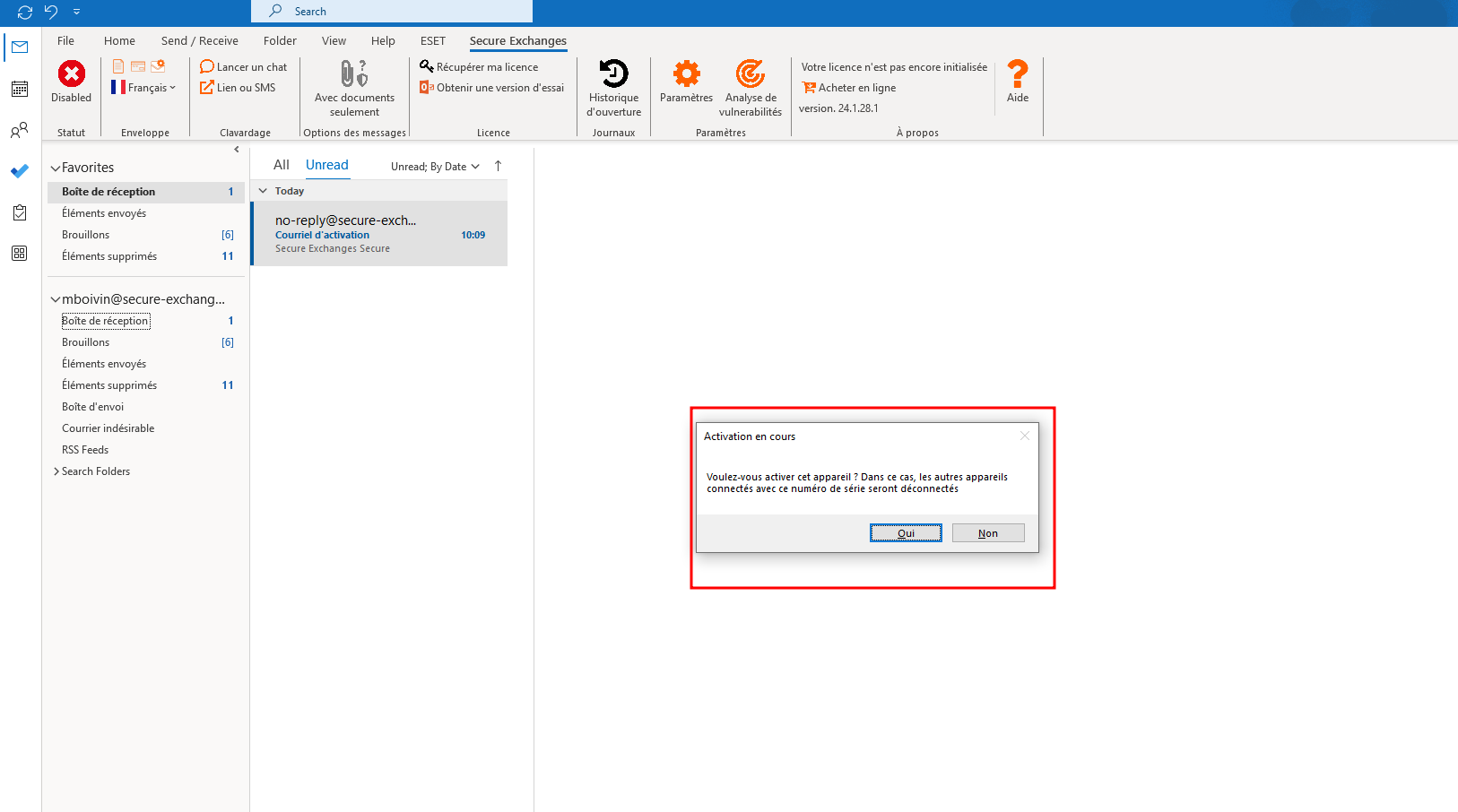Click Oui in the Activation en cours dialog

(x=906, y=533)
